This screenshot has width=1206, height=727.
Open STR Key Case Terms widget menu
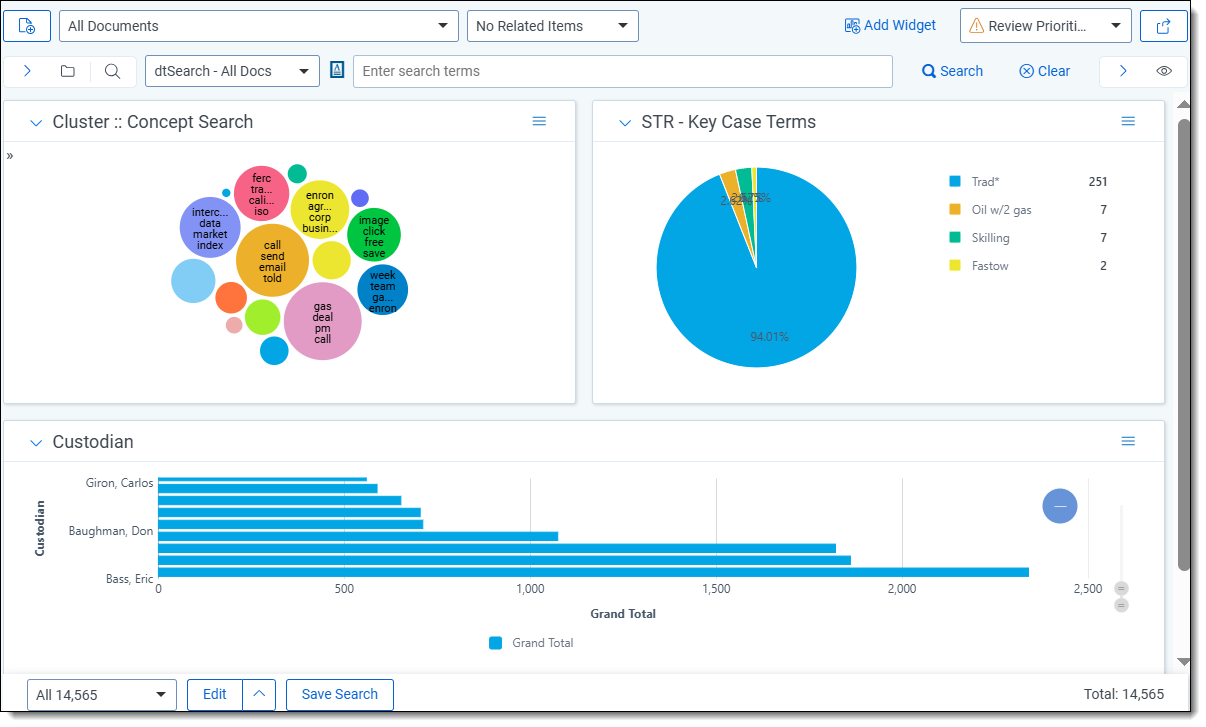(1128, 121)
